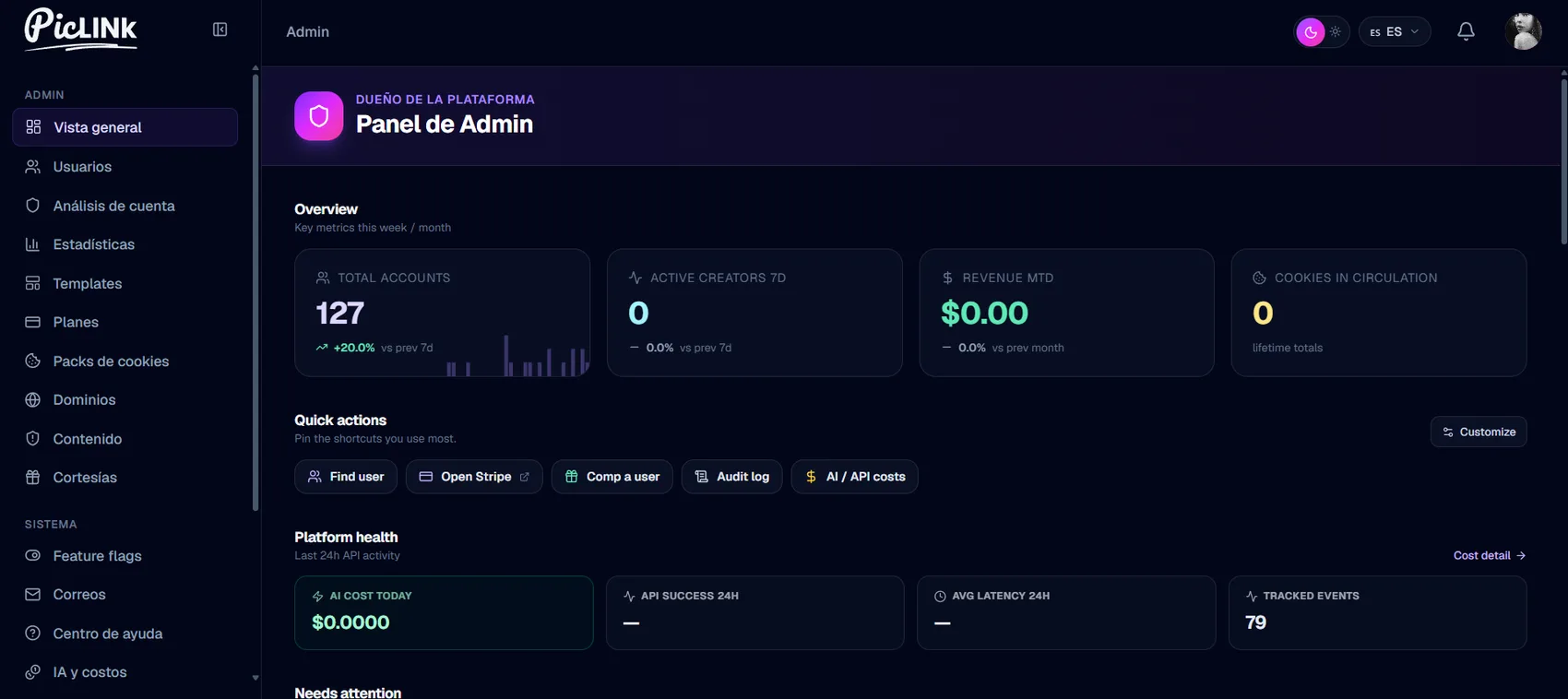1568x699 pixels.
Task: Customize the quick actions
Action: click(1479, 432)
